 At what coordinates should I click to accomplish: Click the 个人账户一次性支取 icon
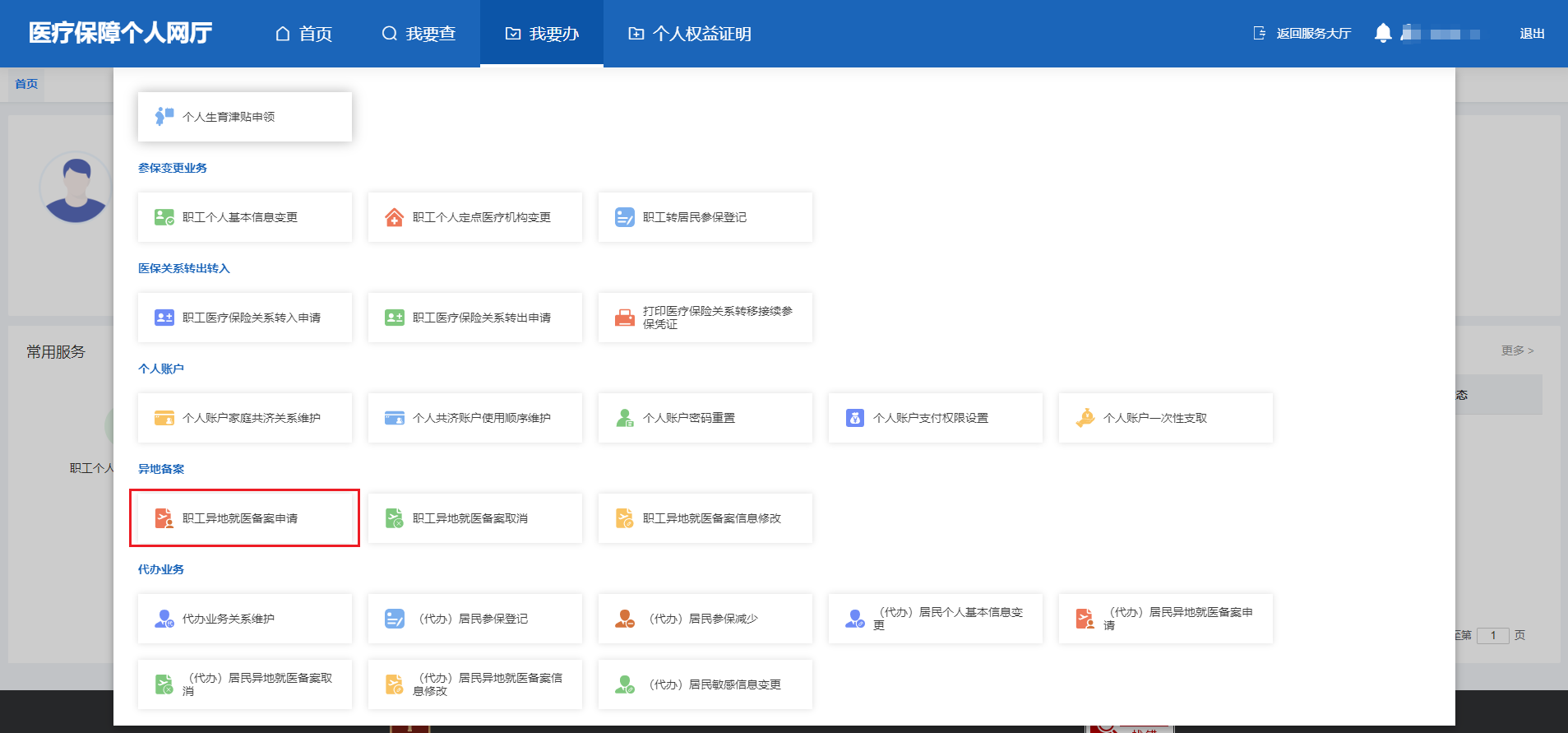tap(1085, 418)
